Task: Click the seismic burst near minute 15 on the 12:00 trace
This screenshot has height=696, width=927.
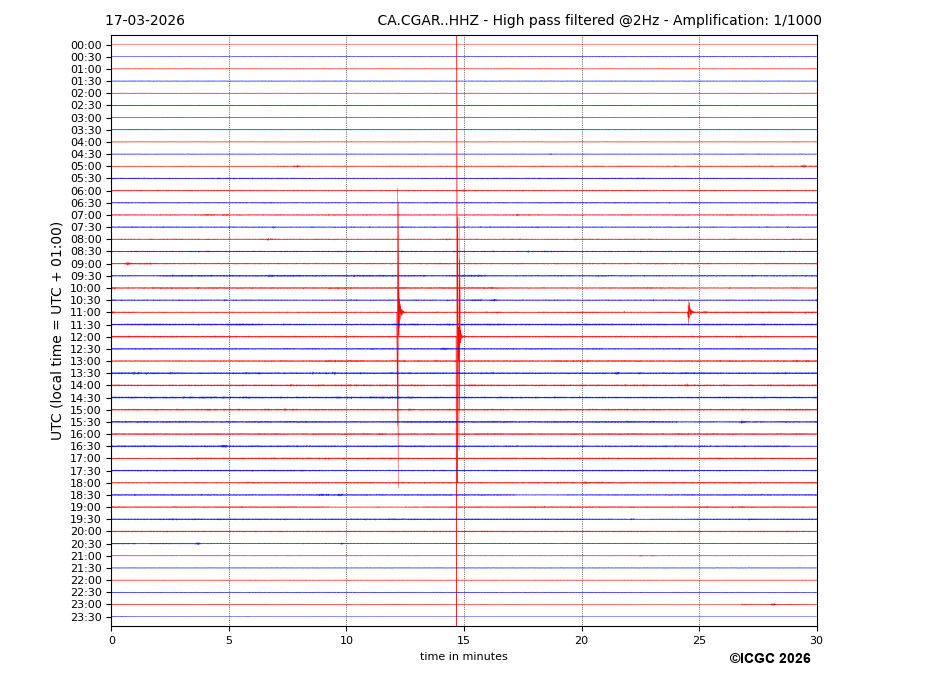Action: pos(459,336)
